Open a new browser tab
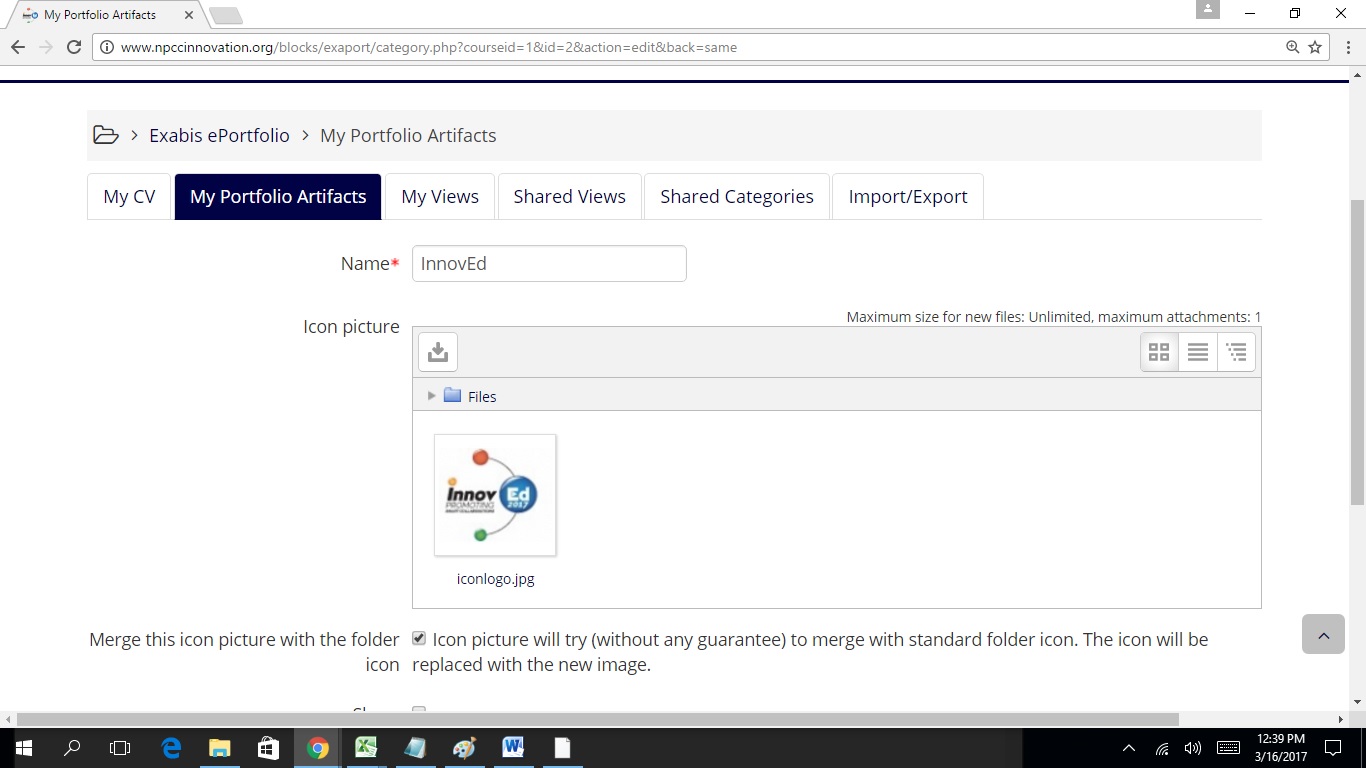The image size is (1366, 768). [x=226, y=15]
